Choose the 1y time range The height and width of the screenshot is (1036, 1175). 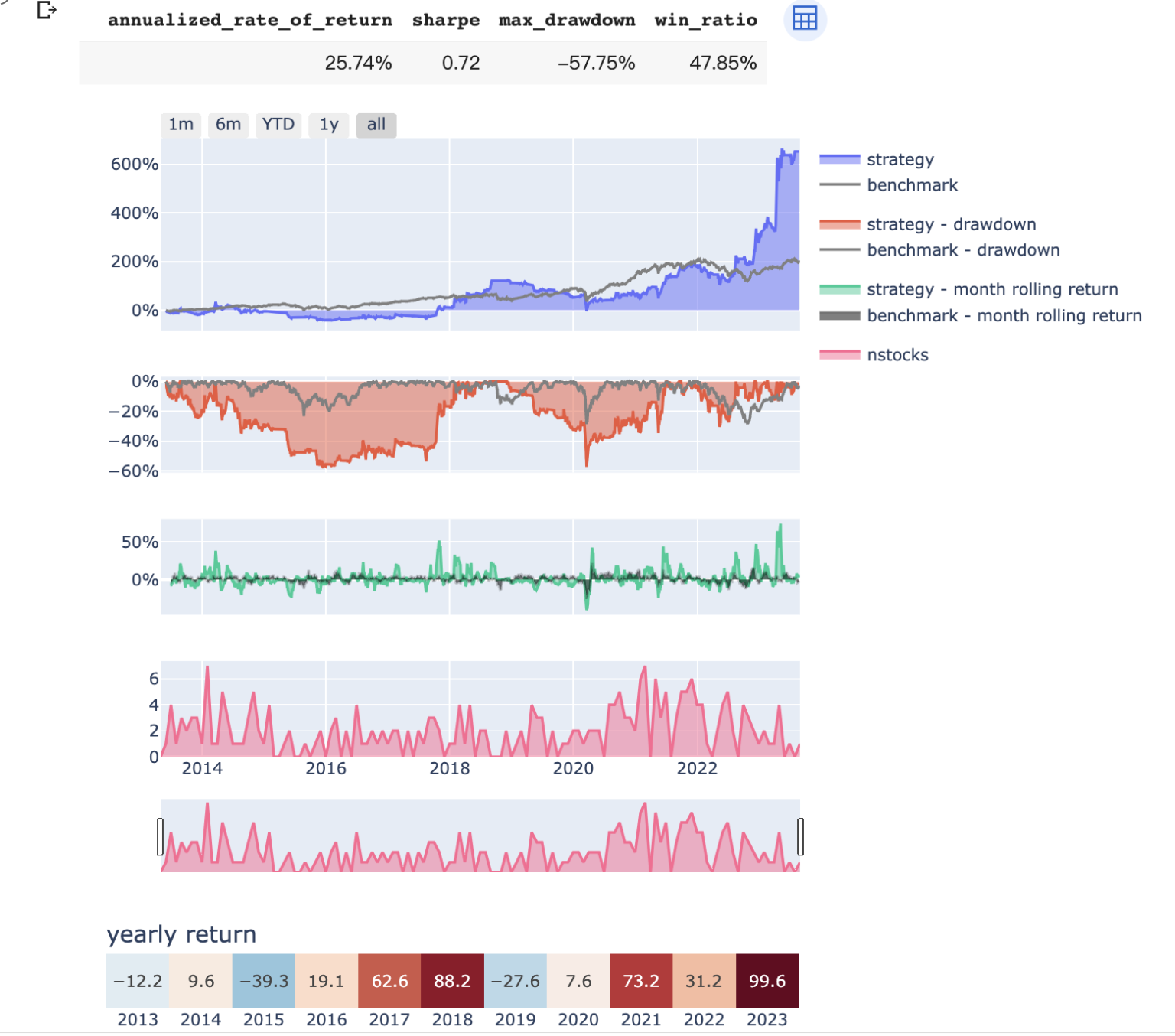(x=329, y=125)
